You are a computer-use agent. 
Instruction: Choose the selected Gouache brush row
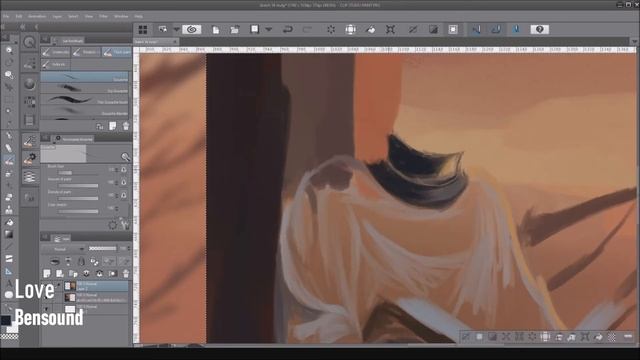pos(84,77)
